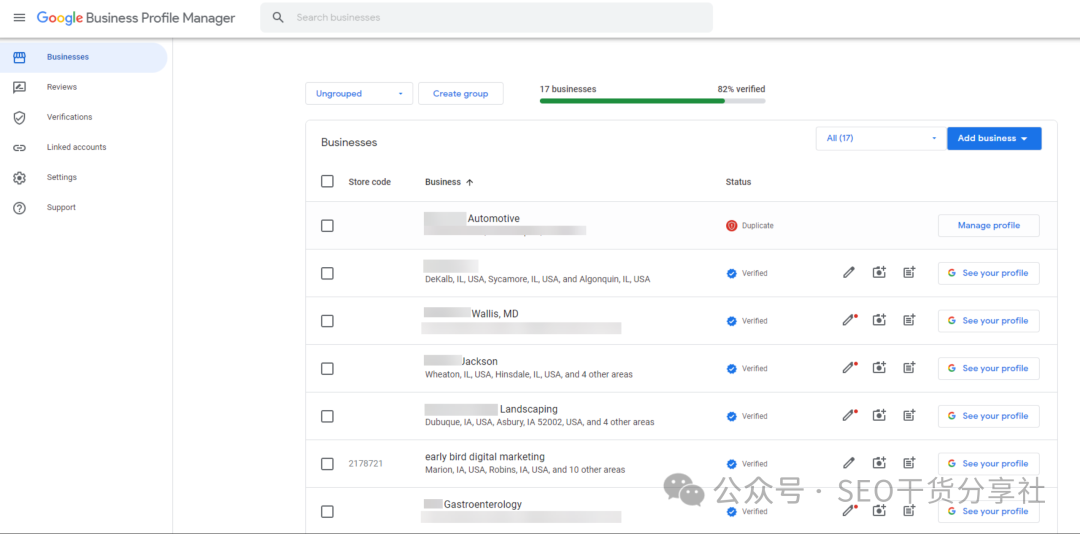This screenshot has height=534, width=1080.
Task: Check the Landscaping business checkbox
Action: pos(327,416)
